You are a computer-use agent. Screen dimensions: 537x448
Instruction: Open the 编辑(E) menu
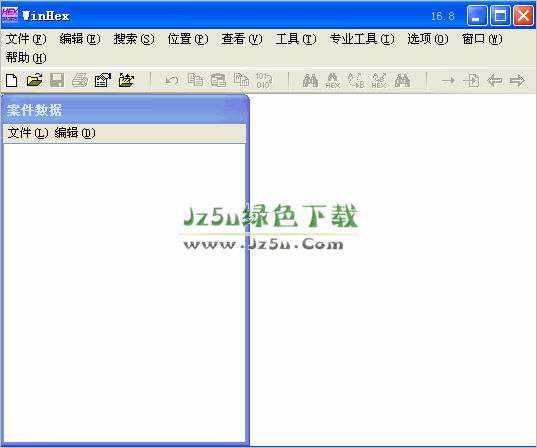pyautogui.click(x=80, y=39)
